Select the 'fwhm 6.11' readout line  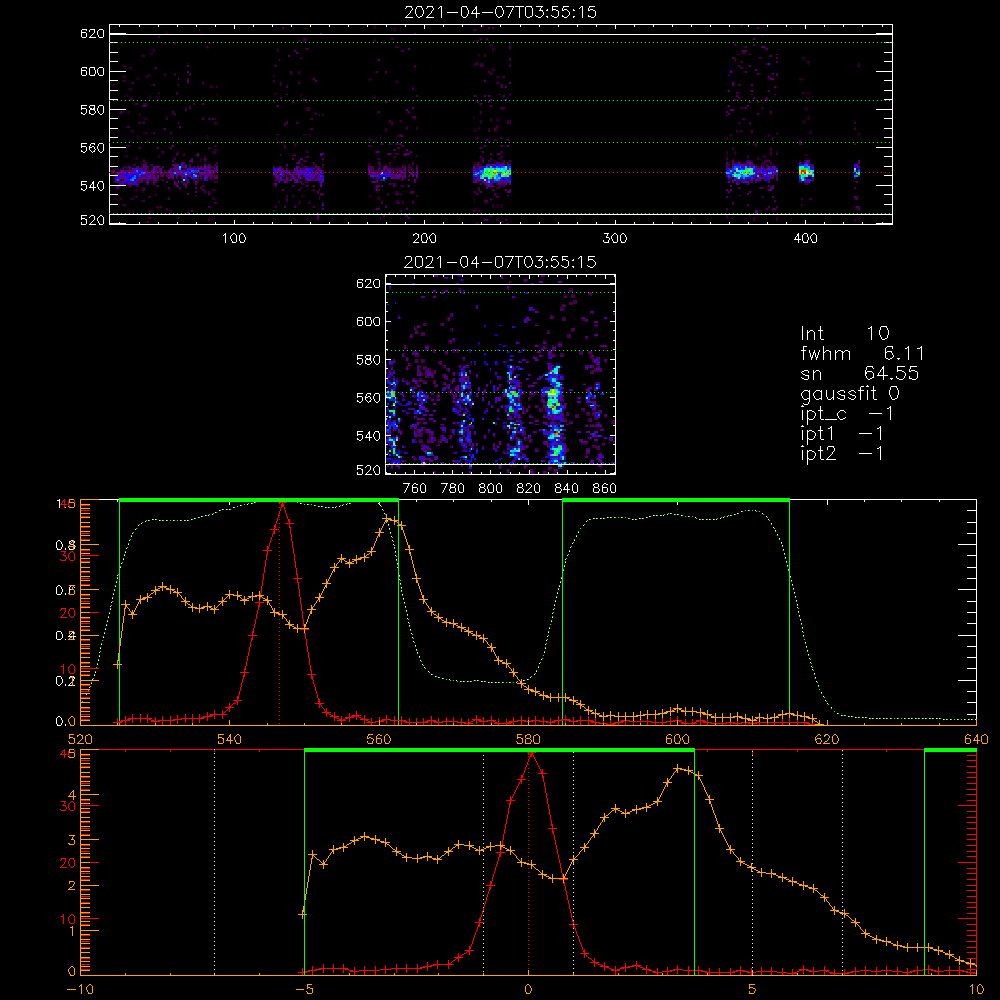pos(862,353)
